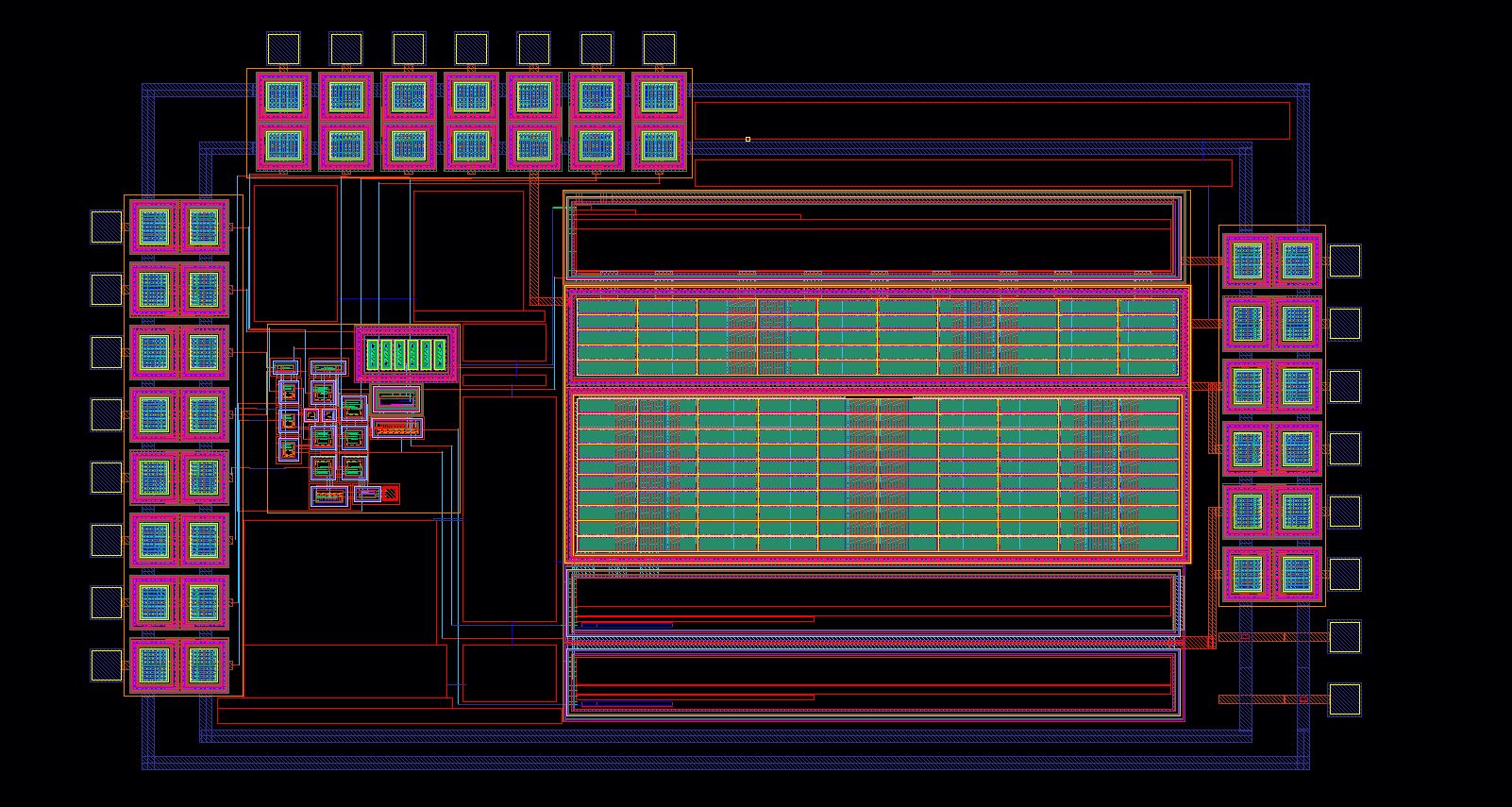
Task: Select the leftmost bond pad in the top row
Action: click(283, 48)
